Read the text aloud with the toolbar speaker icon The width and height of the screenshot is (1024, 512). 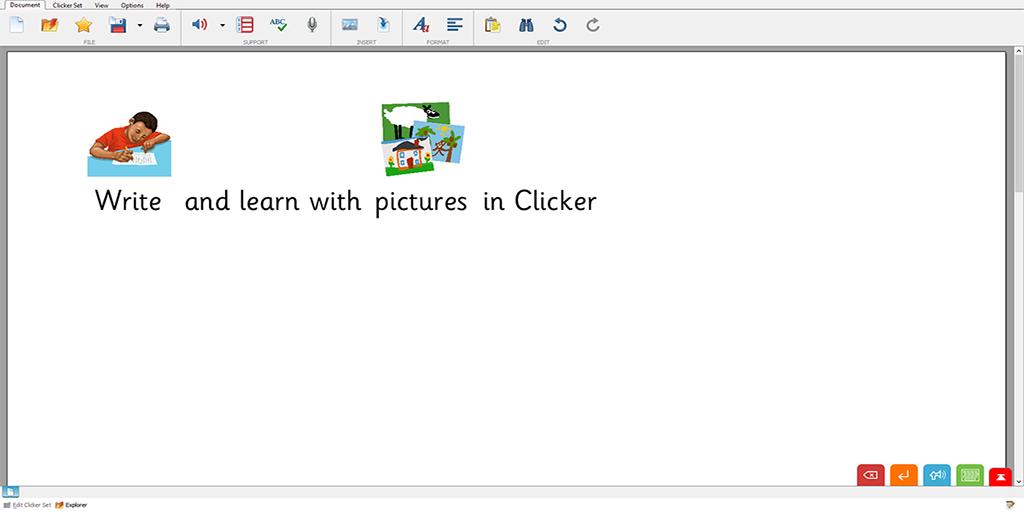tap(199, 25)
